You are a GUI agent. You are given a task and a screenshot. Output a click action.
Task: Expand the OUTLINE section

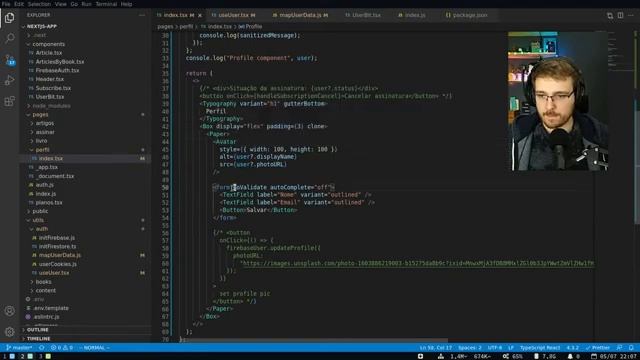(38, 330)
